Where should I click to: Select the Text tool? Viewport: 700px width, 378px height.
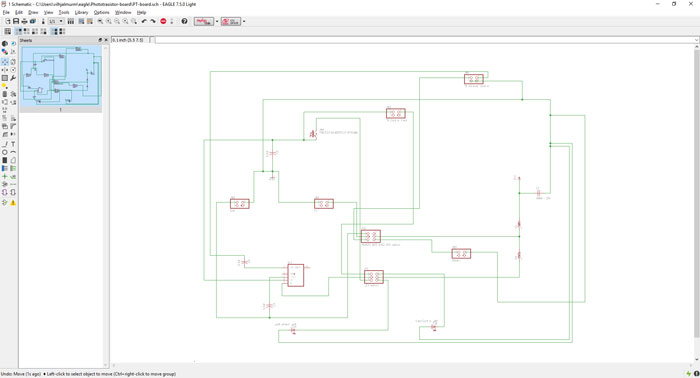[x=13, y=144]
